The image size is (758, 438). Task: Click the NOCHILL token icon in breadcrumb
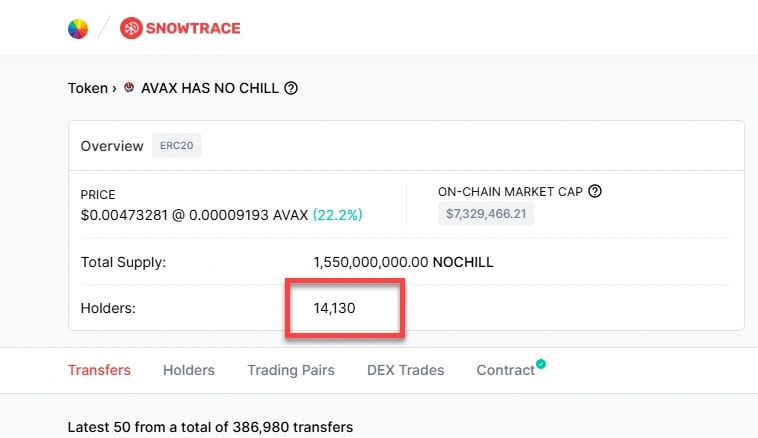pos(129,88)
